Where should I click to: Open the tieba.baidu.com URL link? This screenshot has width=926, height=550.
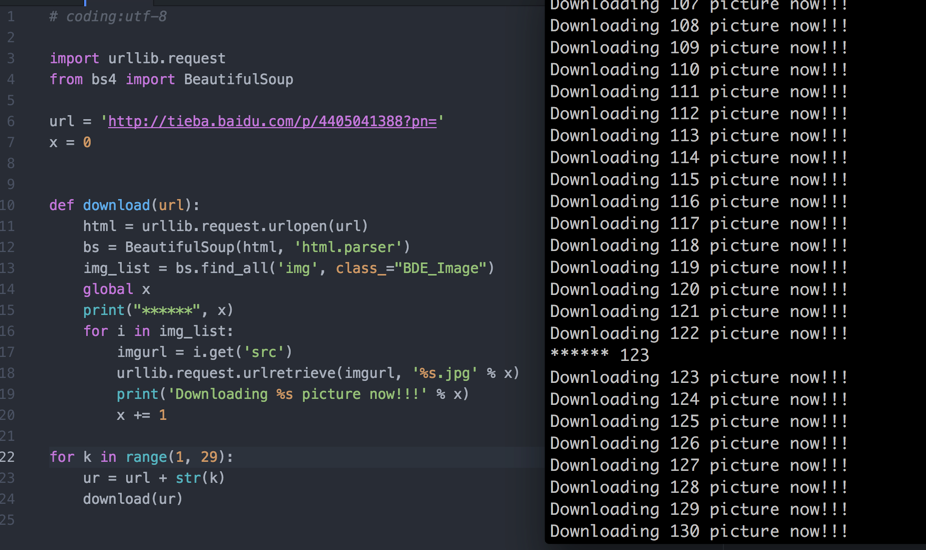pos(272,122)
